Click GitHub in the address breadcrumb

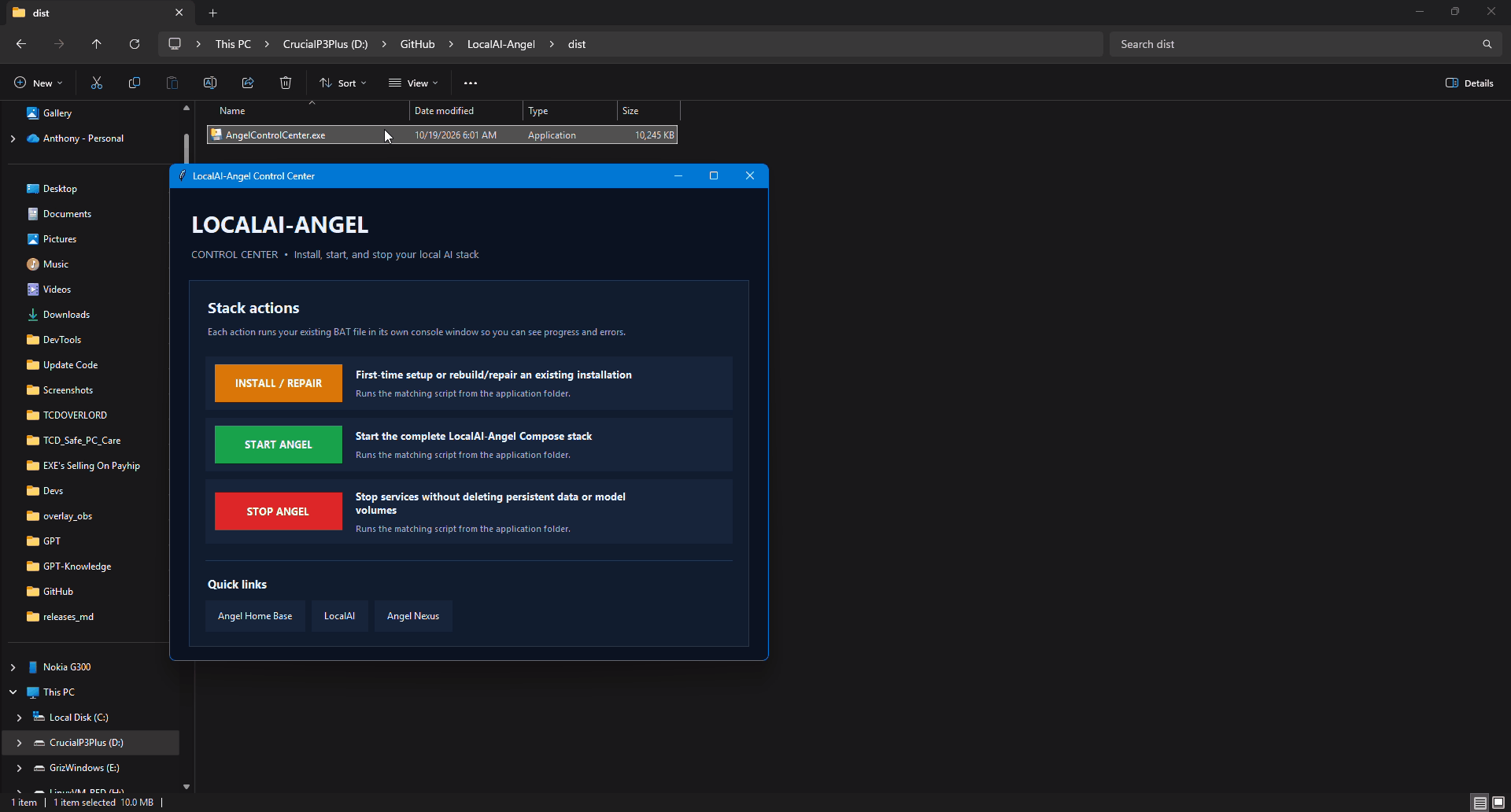(x=417, y=44)
